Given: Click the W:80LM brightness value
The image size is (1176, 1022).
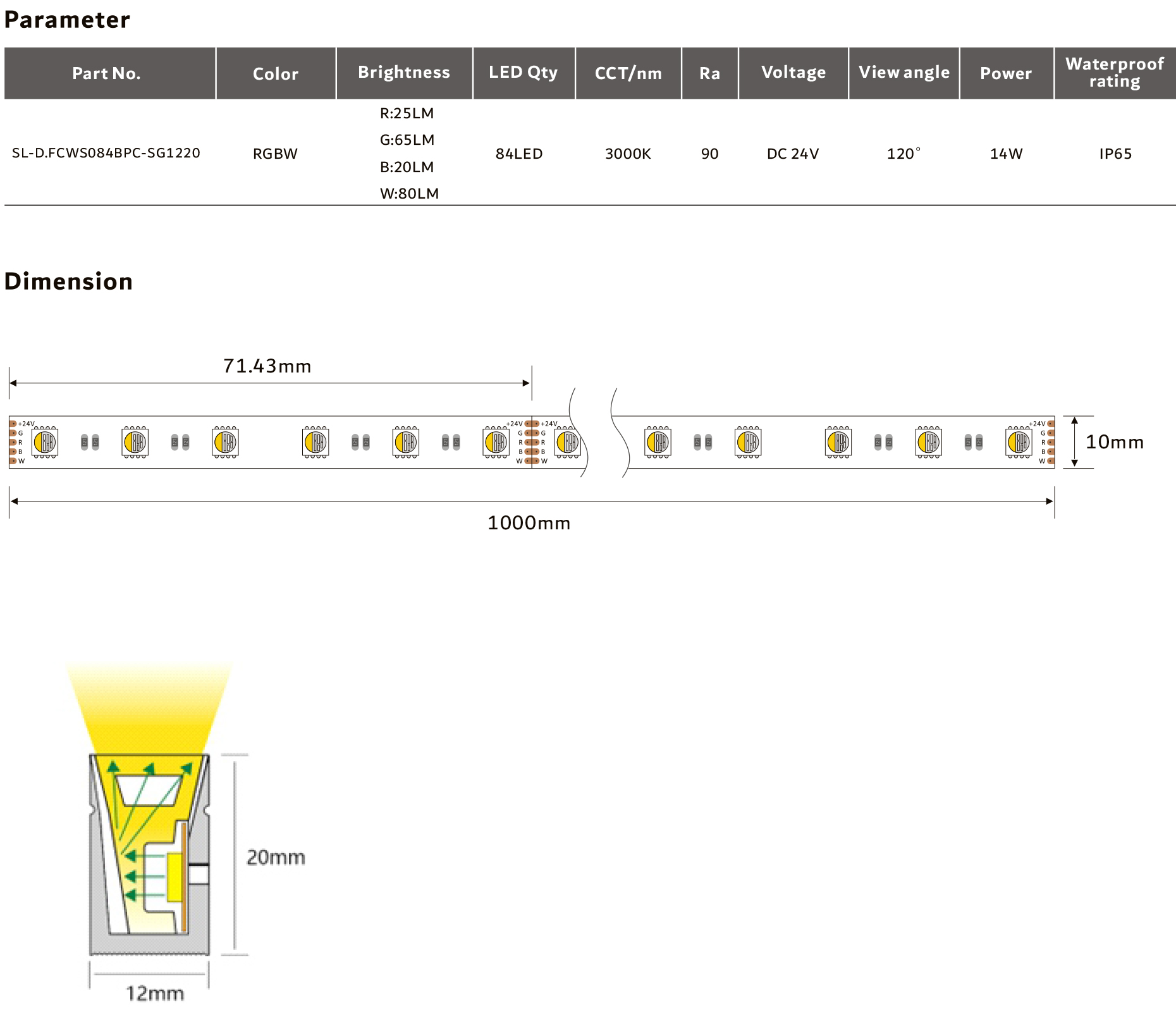Looking at the screenshot, I should click(409, 194).
